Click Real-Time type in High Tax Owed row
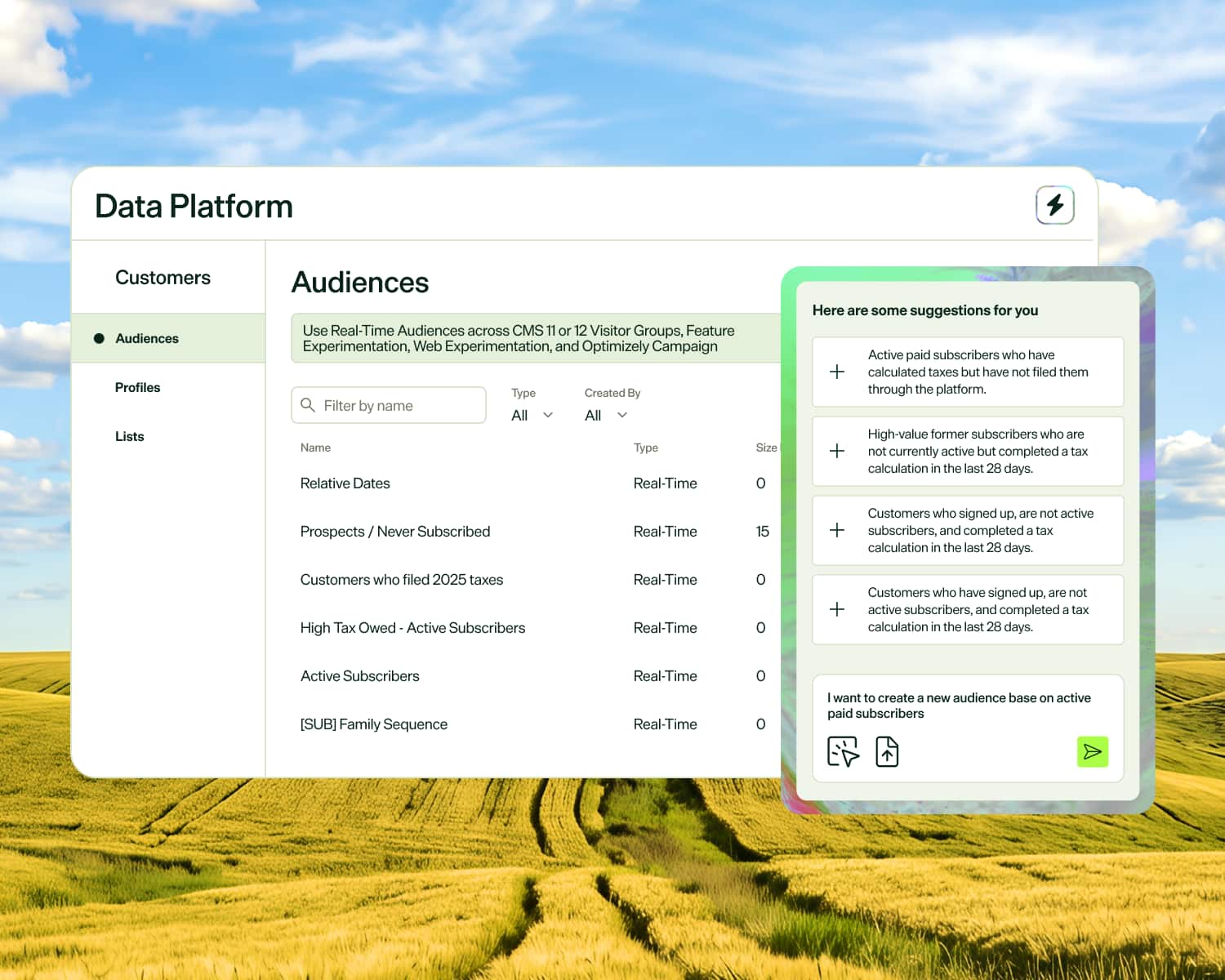This screenshot has width=1225, height=980. (665, 628)
